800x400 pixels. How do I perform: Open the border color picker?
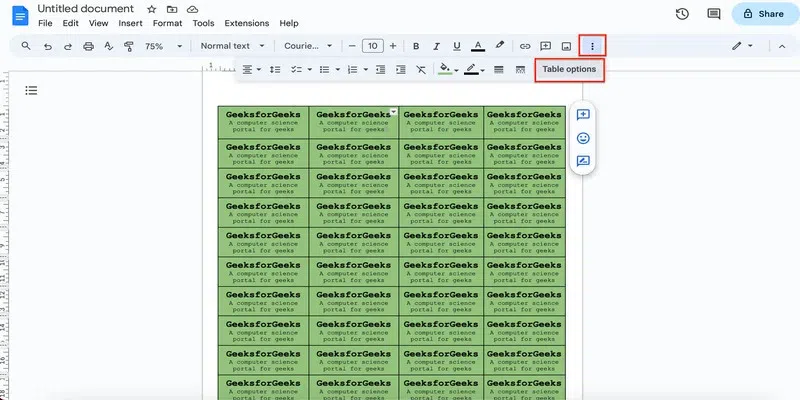tap(474, 69)
